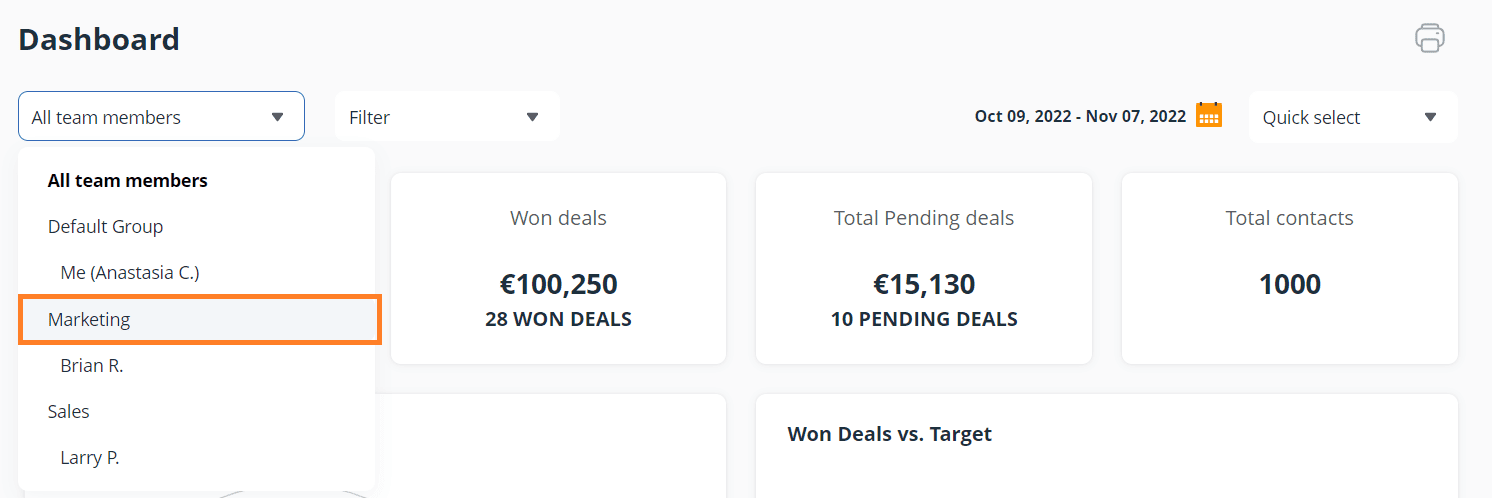Open the Total contacts card

tap(1289, 268)
